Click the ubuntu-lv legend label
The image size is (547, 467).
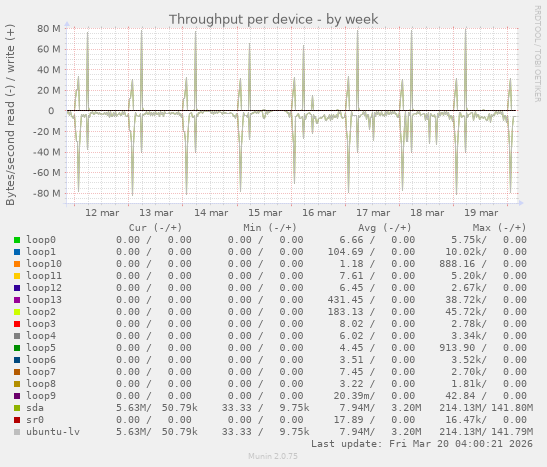[53, 431]
